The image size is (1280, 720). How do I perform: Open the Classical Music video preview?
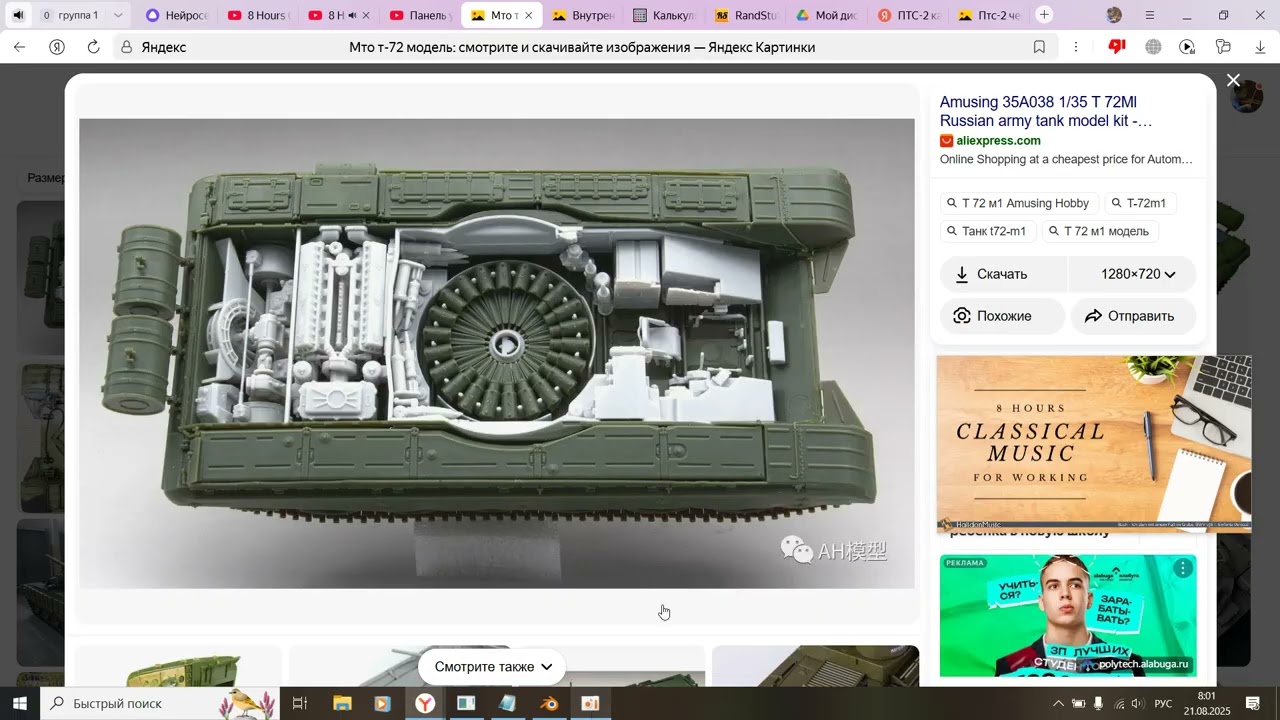point(1094,443)
